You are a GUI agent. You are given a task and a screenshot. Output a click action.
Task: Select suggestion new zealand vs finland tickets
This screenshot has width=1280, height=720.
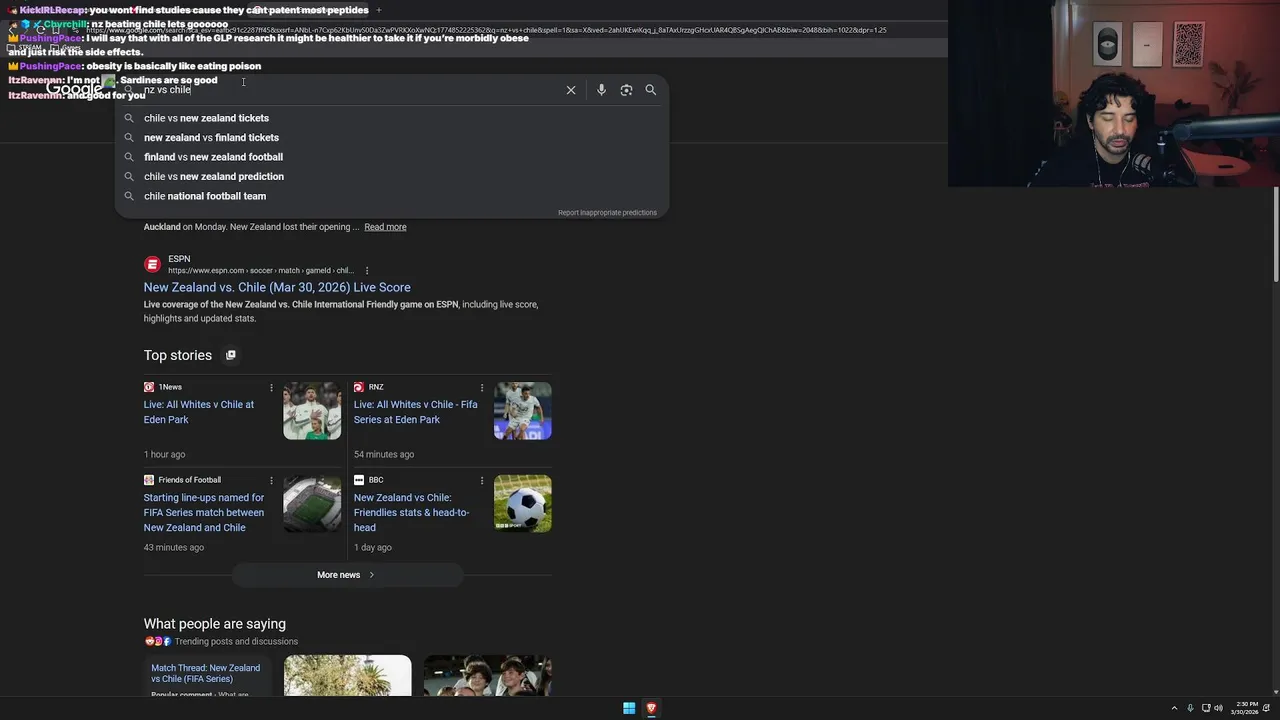pyautogui.click(x=392, y=138)
